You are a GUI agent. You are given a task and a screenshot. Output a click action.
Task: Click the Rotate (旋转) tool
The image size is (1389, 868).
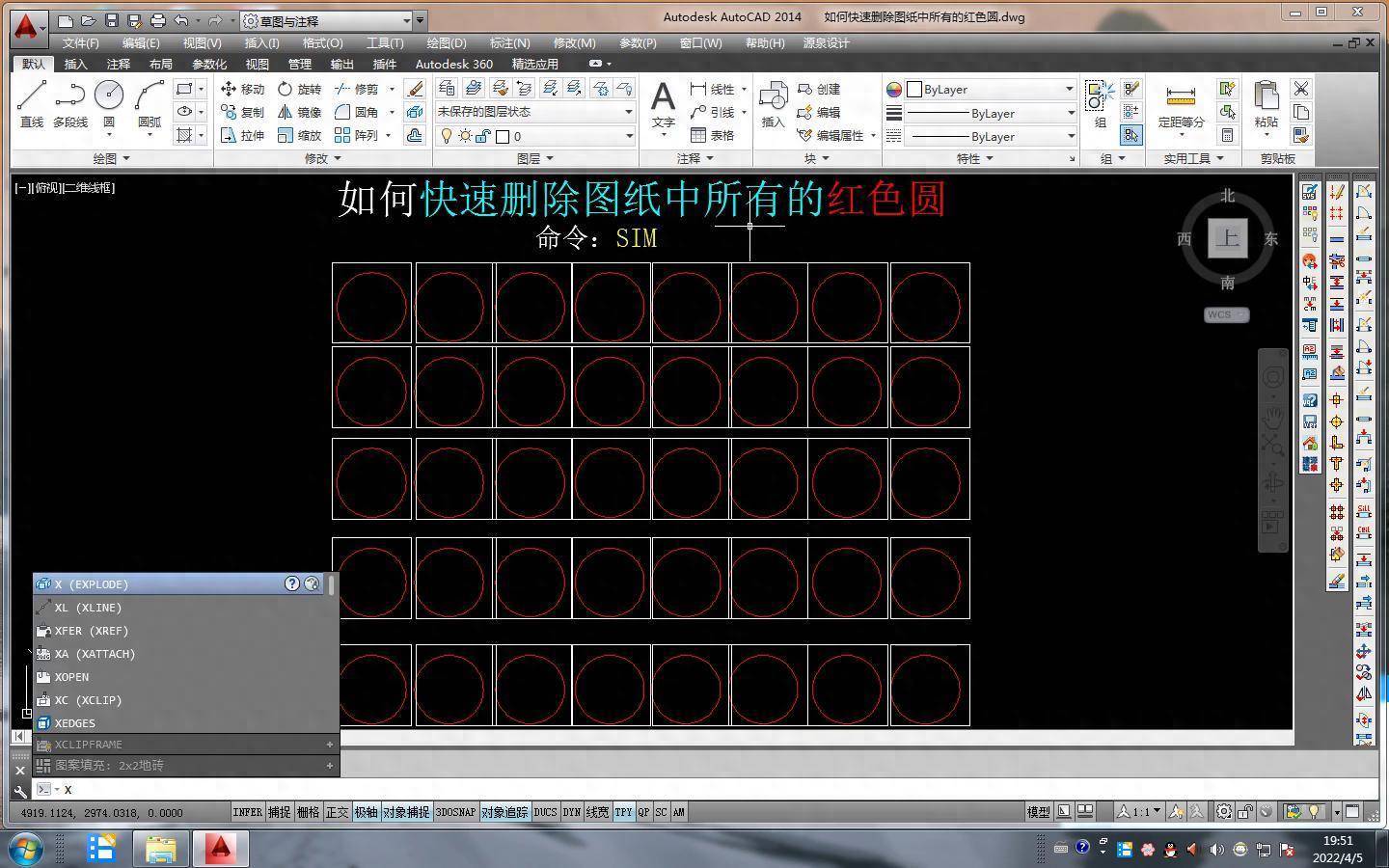click(299, 89)
